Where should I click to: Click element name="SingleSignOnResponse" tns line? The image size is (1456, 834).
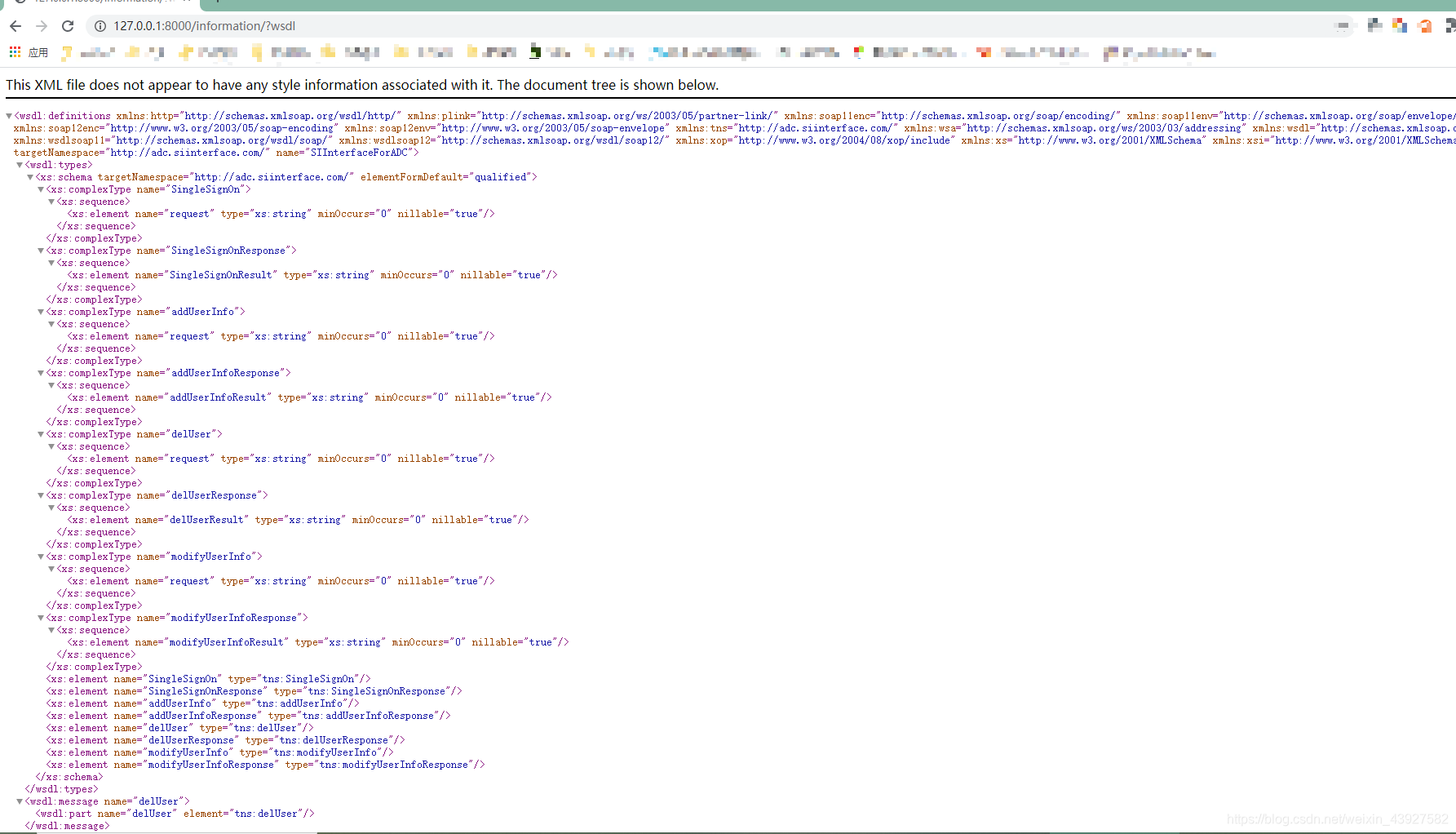coord(254,691)
